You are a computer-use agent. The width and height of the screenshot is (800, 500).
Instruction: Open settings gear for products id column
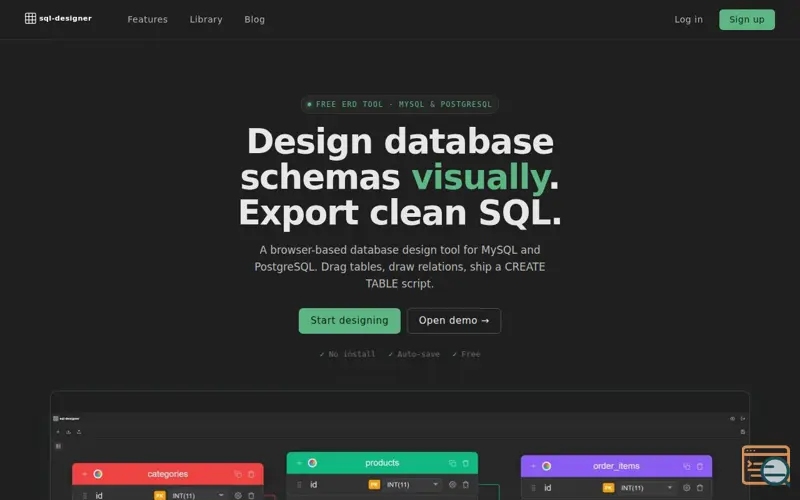click(x=452, y=485)
